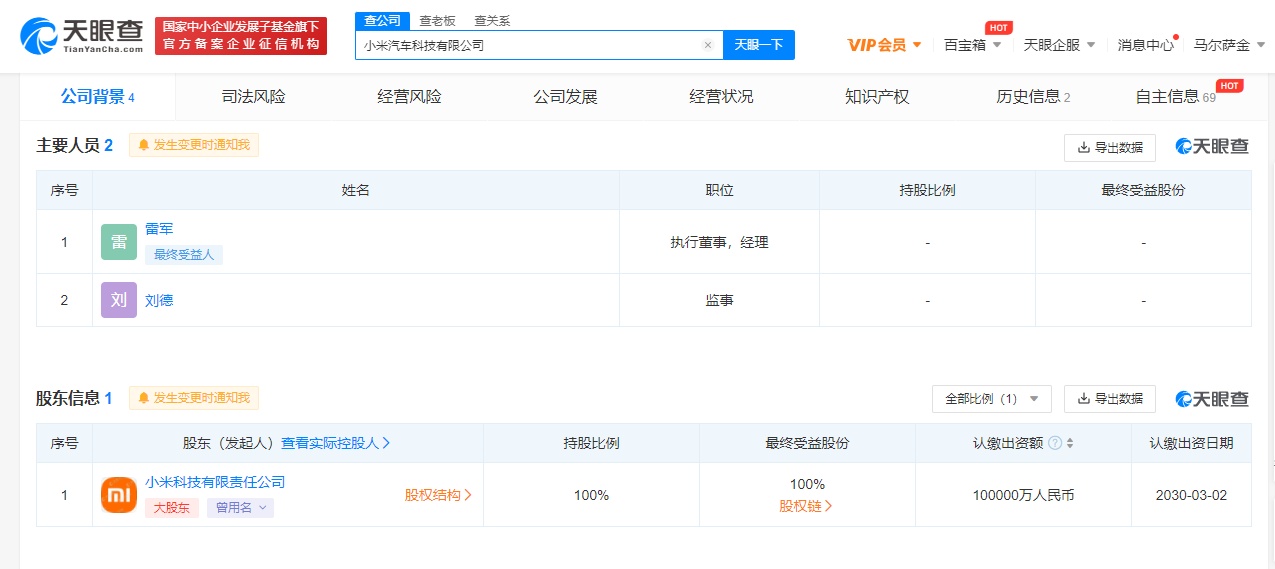Image resolution: width=1275 pixels, height=569 pixels.
Task: Switch to the 知识产权 tab
Action: [877, 97]
